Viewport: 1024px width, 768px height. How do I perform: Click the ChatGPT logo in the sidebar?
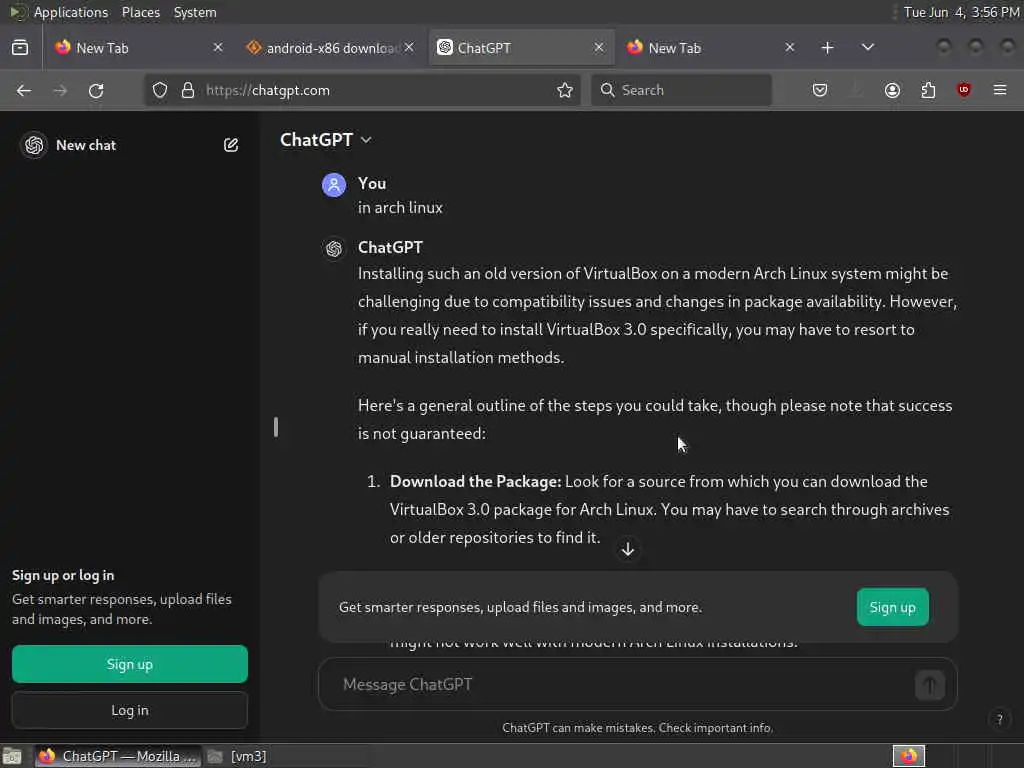pos(34,145)
